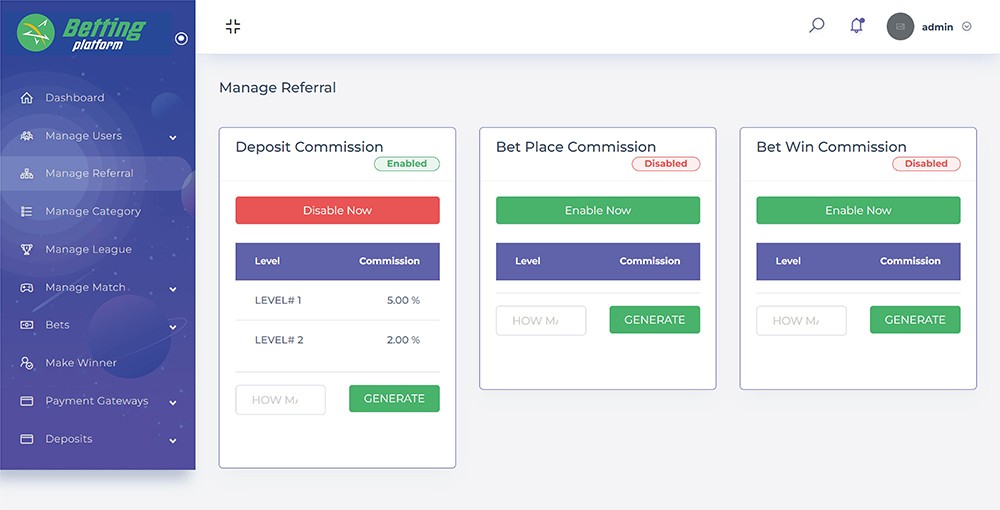The image size is (1000, 510).
Task: Go to Deposits in the sidebar
Action: [69, 439]
